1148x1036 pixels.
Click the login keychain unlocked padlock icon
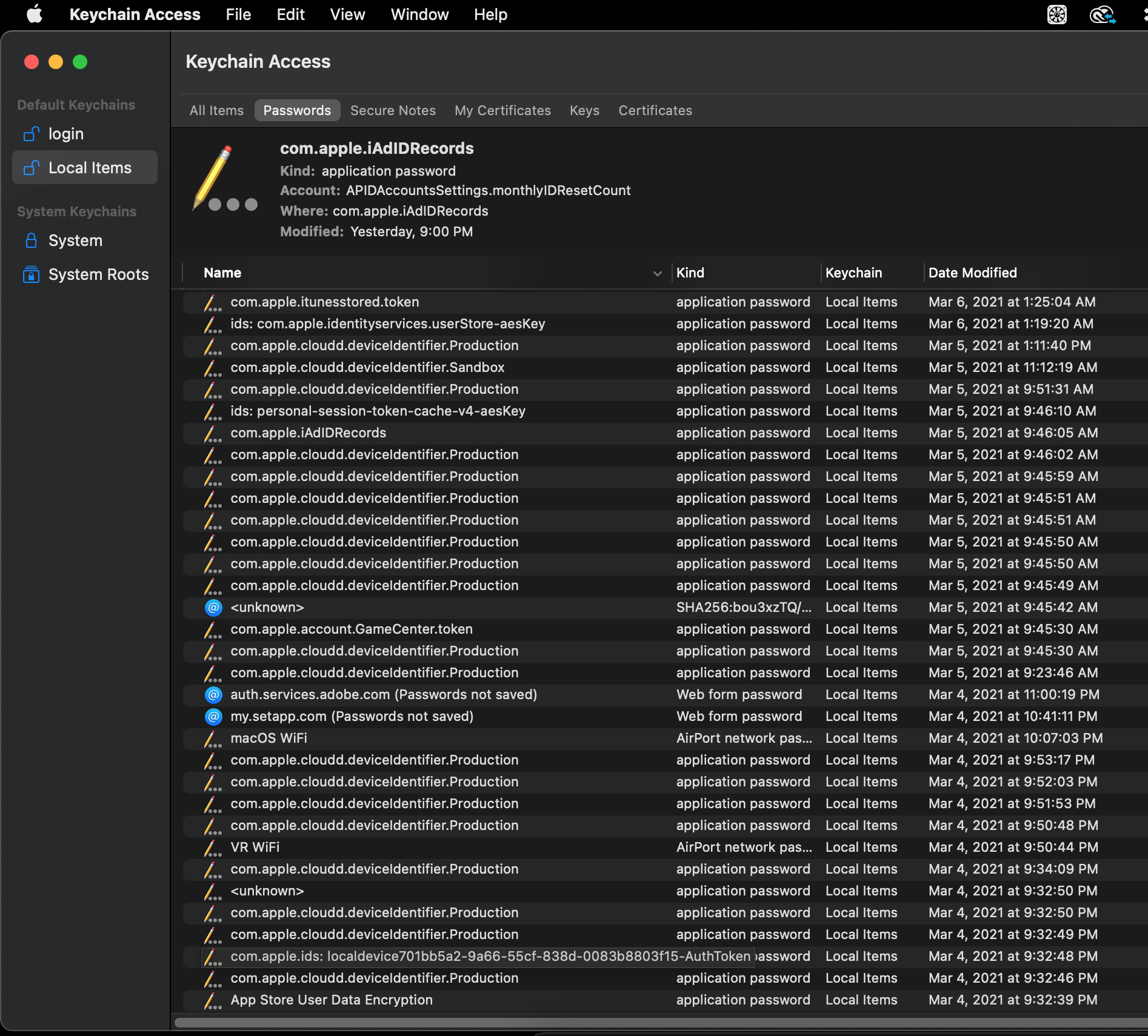(31, 134)
